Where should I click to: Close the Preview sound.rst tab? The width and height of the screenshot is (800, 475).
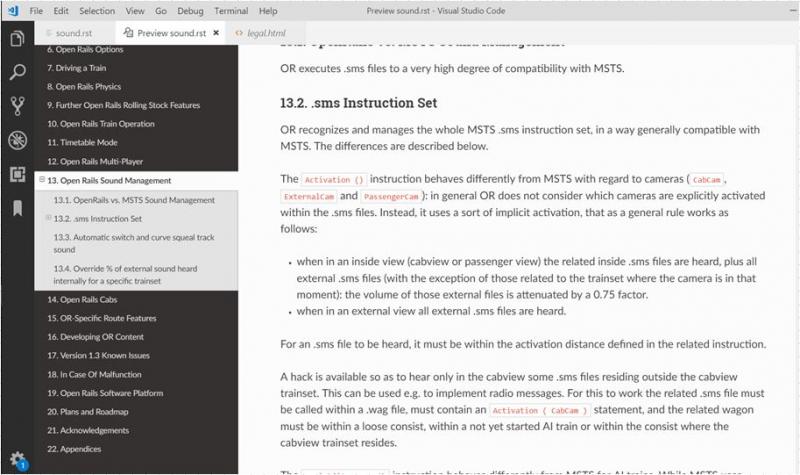[x=216, y=33]
